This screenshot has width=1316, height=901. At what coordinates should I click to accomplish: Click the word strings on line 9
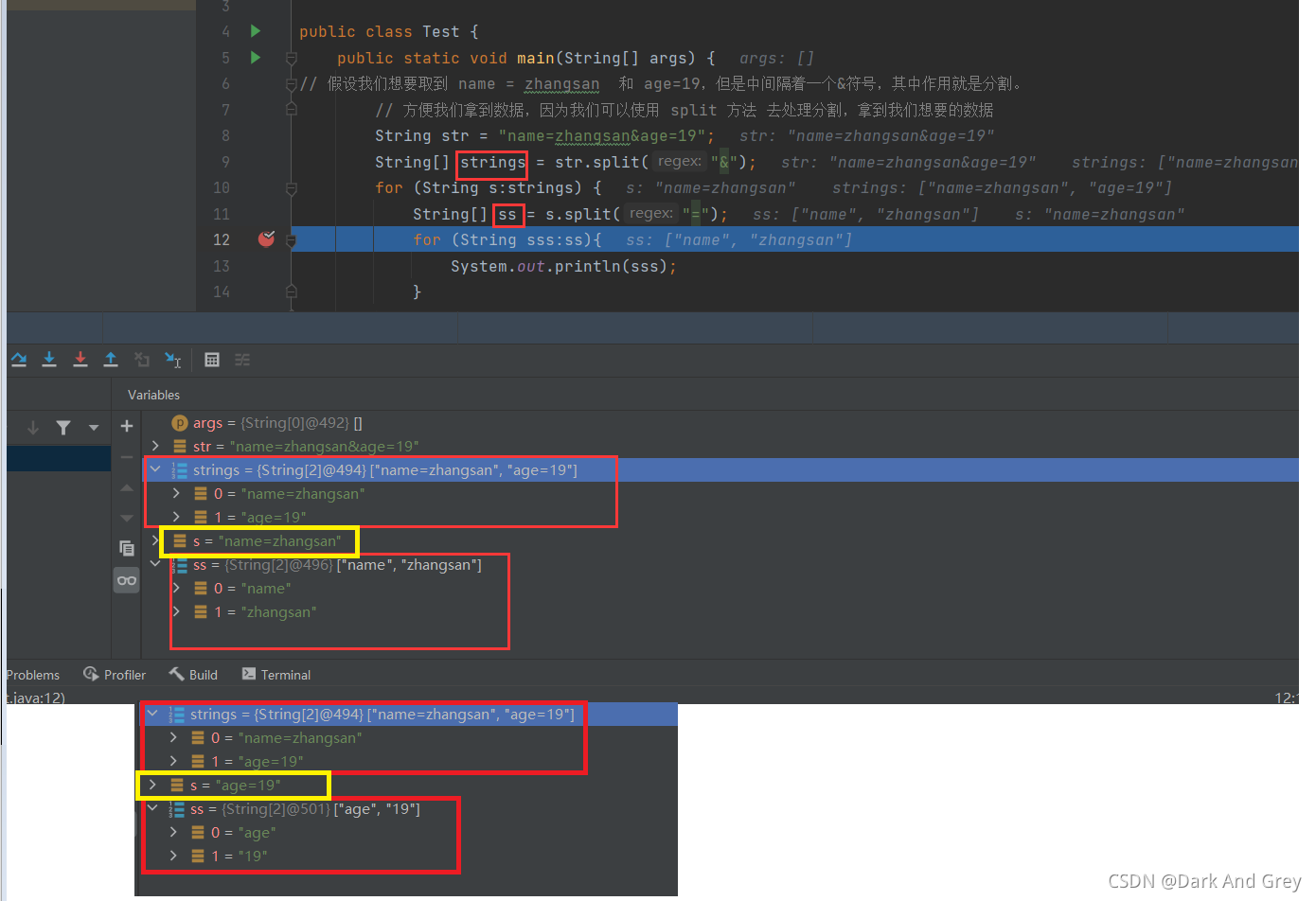point(492,163)
